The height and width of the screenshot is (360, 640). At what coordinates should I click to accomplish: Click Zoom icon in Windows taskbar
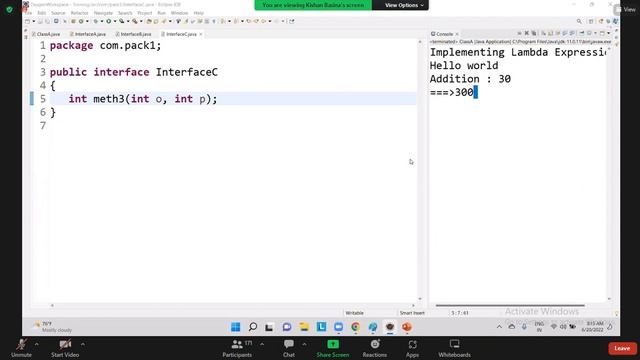click(338, 327)
